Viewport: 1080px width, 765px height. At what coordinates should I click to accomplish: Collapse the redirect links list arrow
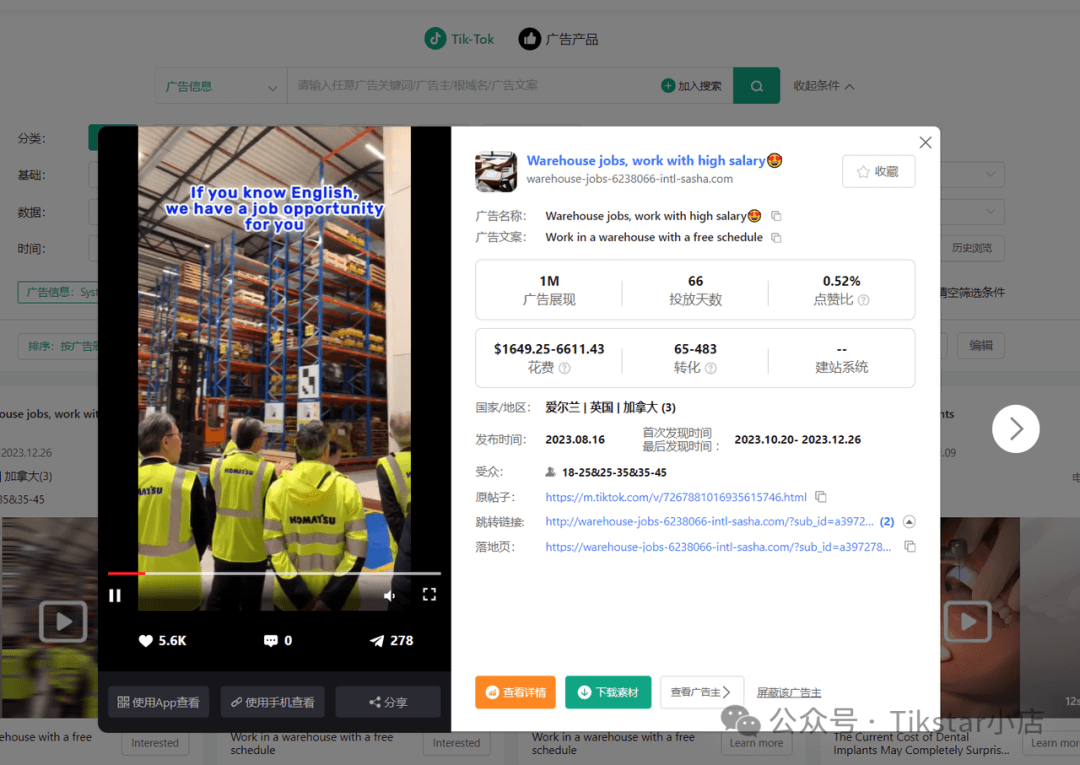point(909,521)
